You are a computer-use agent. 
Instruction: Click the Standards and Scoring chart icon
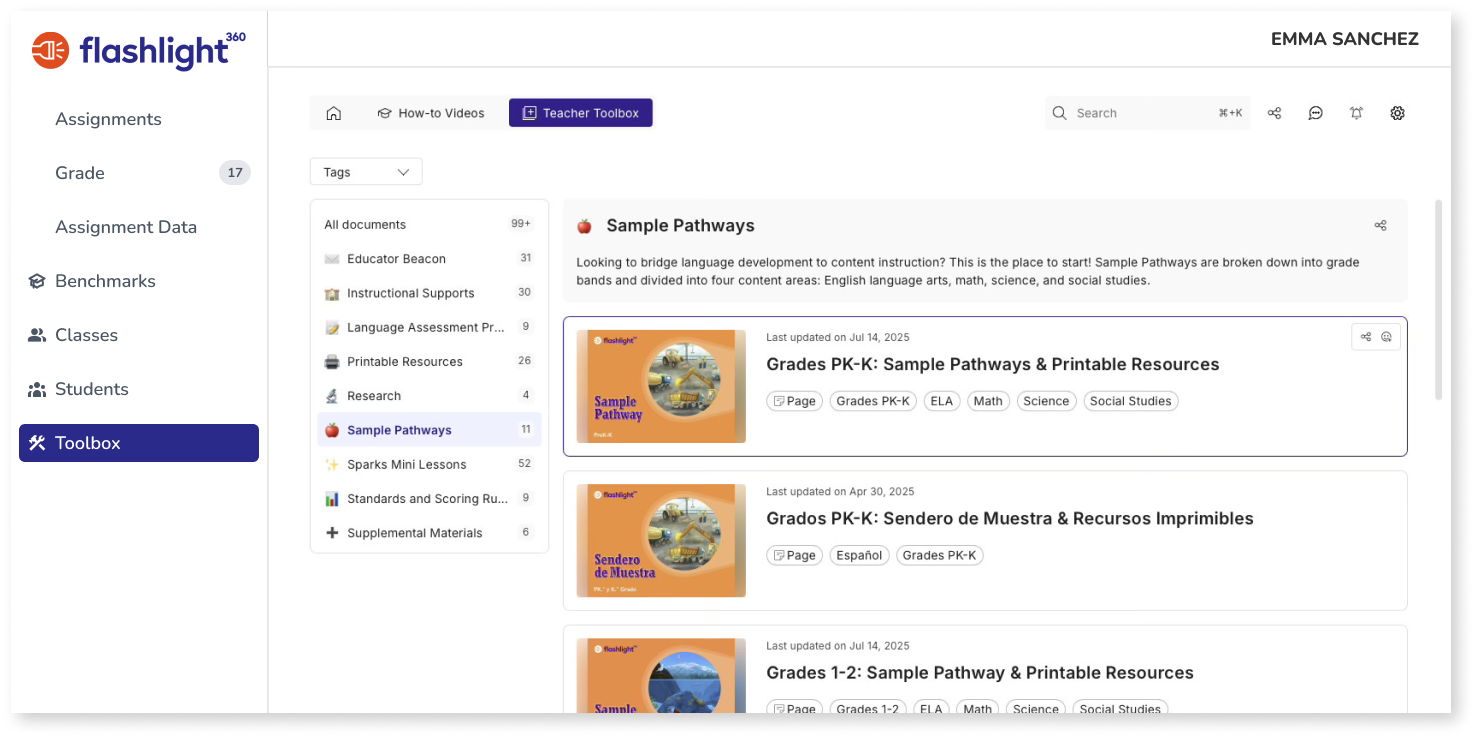point(332,498)
